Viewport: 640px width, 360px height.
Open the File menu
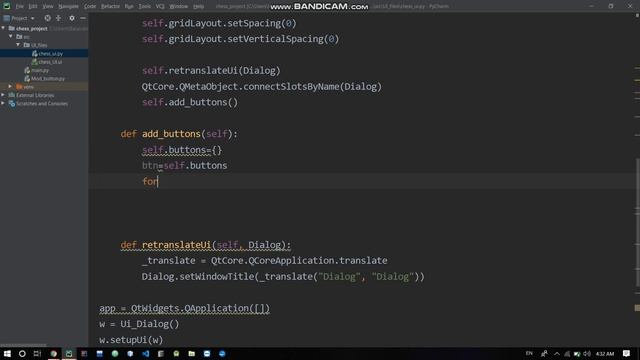click(x=20, y=7)
